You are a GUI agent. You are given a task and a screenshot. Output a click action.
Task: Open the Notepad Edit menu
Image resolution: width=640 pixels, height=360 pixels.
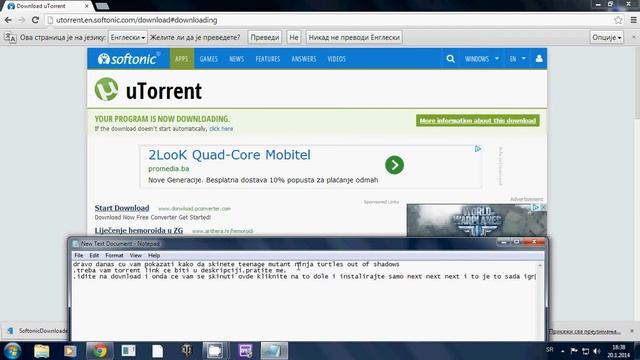click(94, 256)
